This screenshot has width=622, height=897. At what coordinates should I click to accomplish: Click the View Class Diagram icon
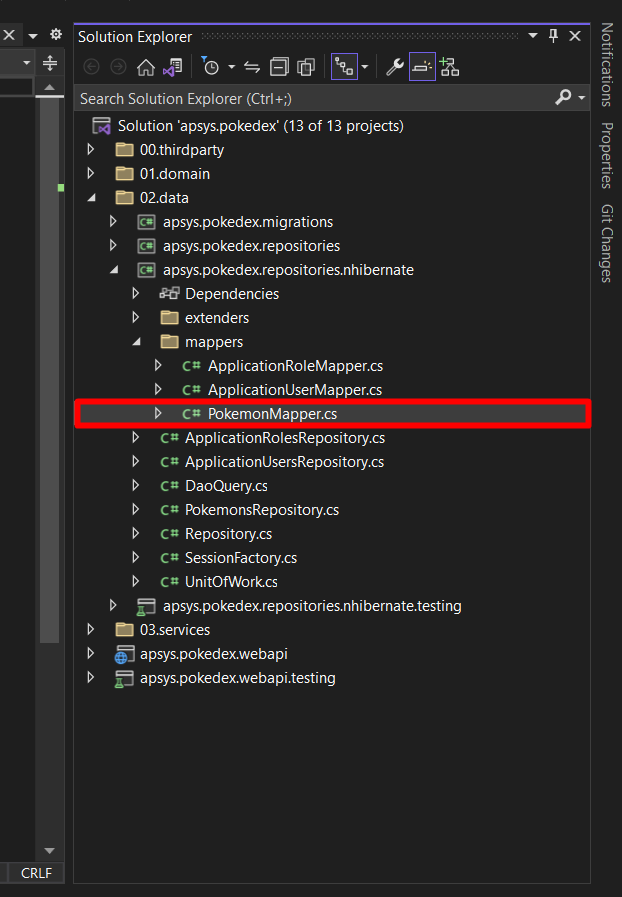(x=449, y=67)
